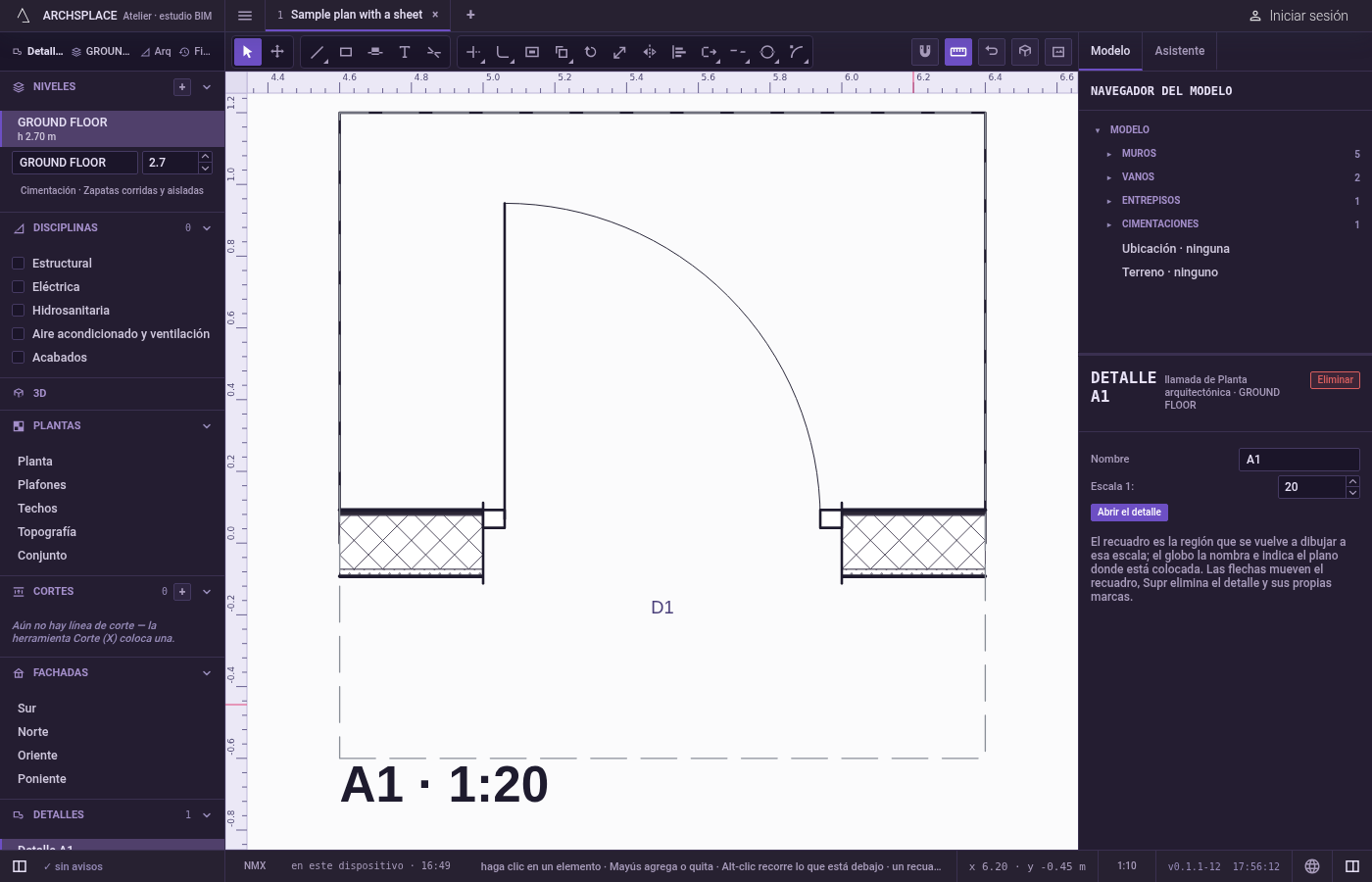Open the Plafones plan view
Image resolution: width=1372 pixels, height=882 pixels.
click(42, 485)
